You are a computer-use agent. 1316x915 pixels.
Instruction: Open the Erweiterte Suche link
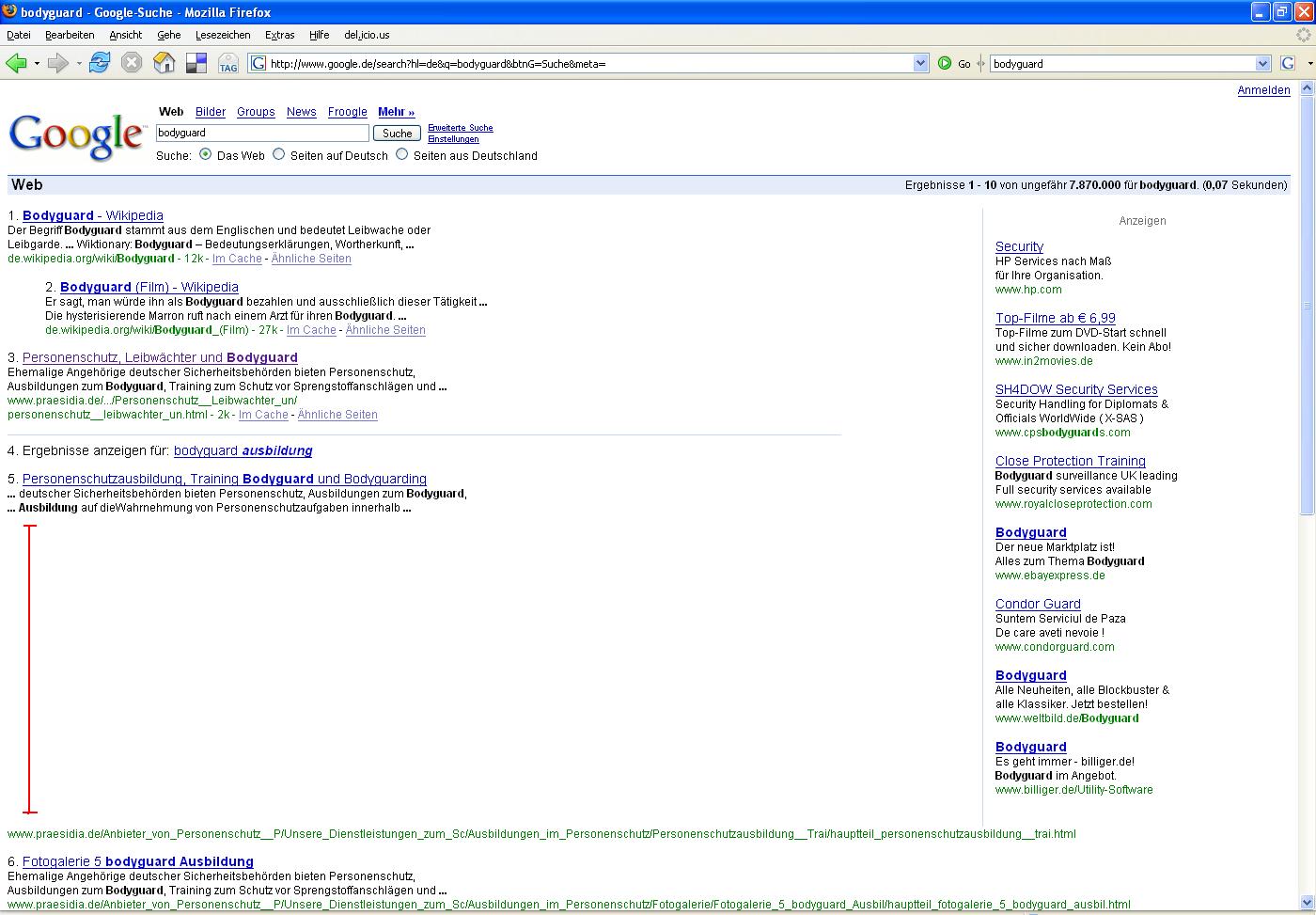click(x=460, y=128)
